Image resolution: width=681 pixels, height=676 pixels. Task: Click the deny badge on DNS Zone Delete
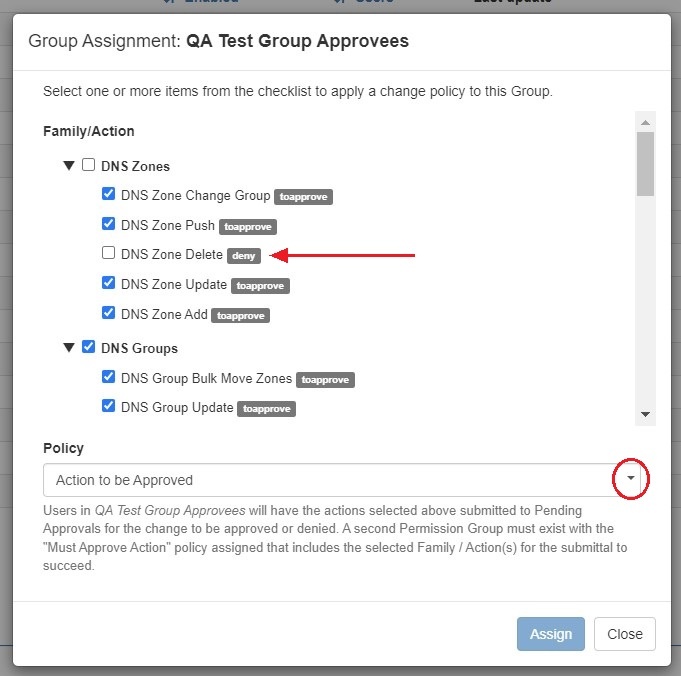pyautogui.click(x=243, y=256)
